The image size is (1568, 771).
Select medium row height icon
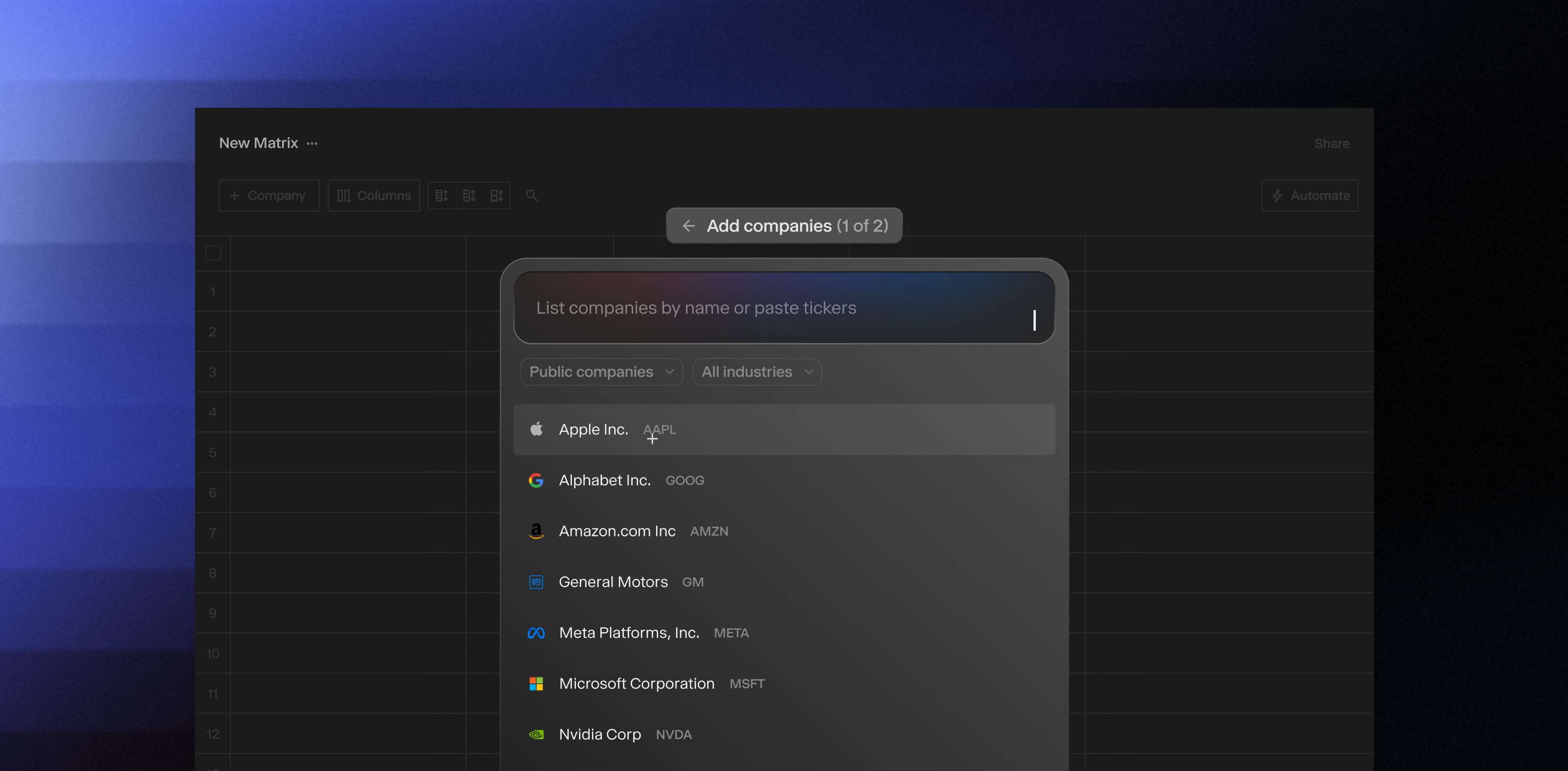click(469, 195)
